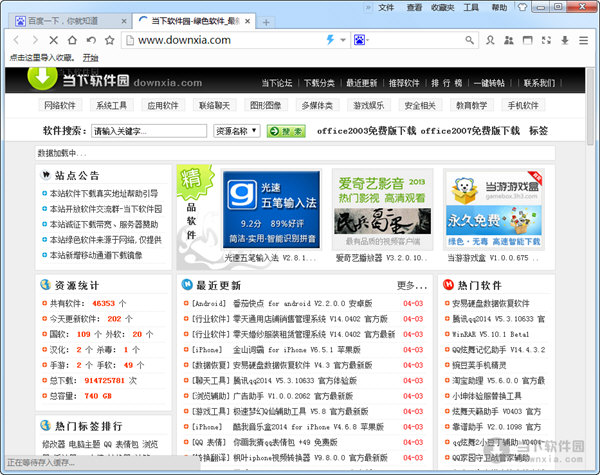Stop page loading with the X icon
This screenshot has width=600, height=475.
(54, 40)
